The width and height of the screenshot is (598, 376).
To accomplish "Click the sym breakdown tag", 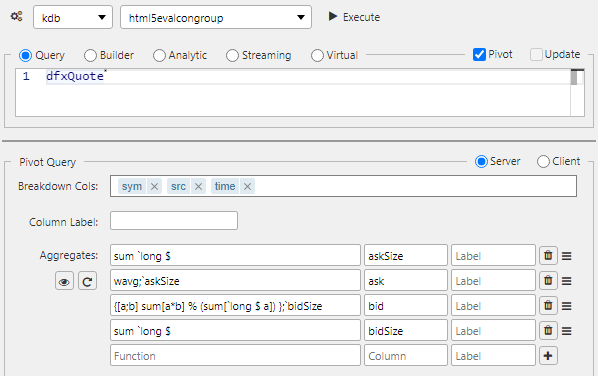I will pos(132,186).
